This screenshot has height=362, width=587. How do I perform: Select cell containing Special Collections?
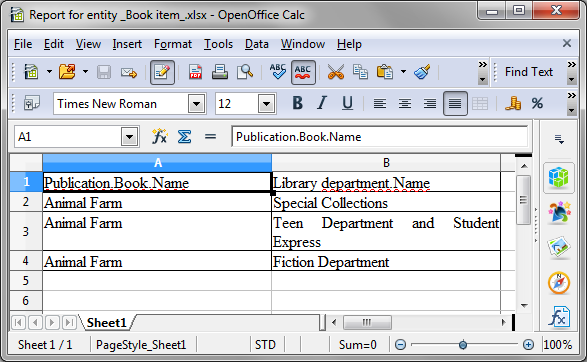(x=386, y=203)
